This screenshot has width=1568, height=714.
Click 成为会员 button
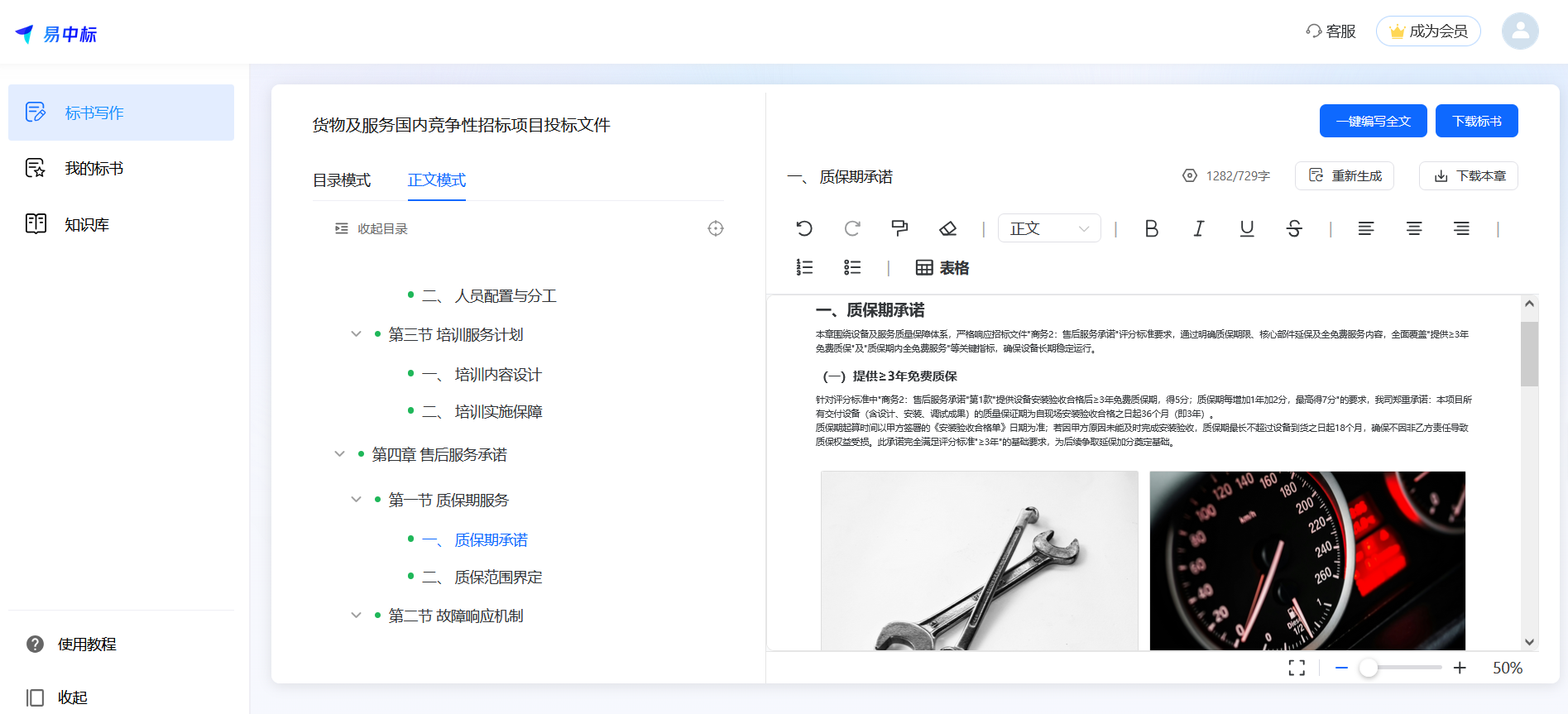tap(1428, 31)
